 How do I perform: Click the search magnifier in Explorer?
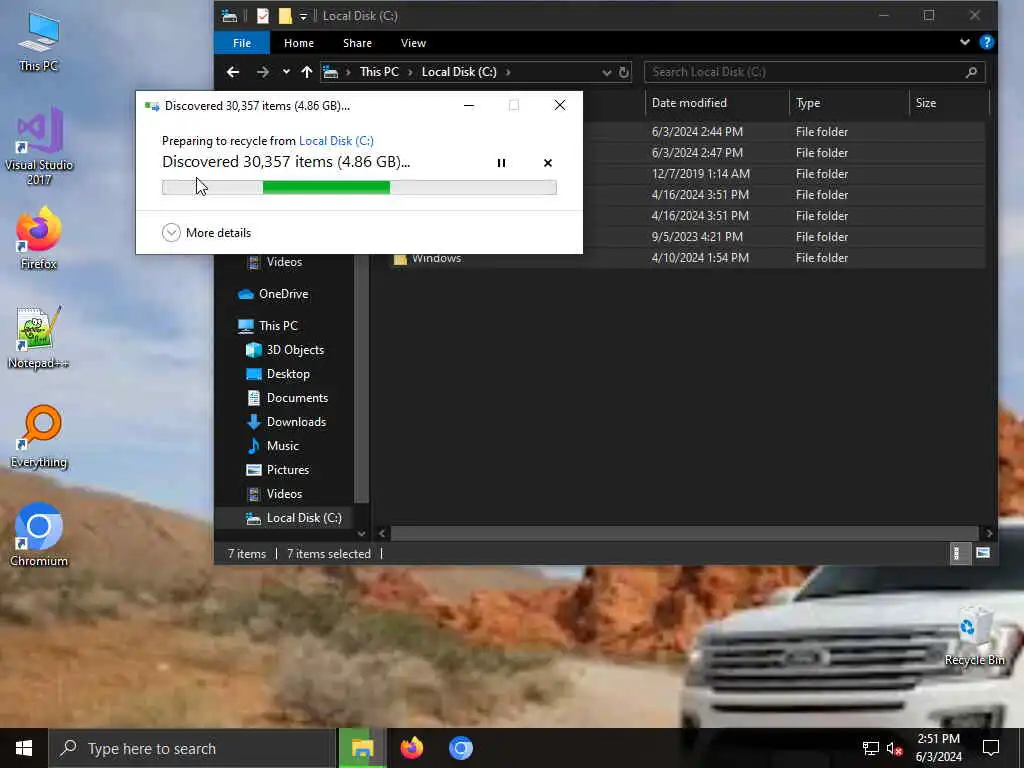point(971,72)
